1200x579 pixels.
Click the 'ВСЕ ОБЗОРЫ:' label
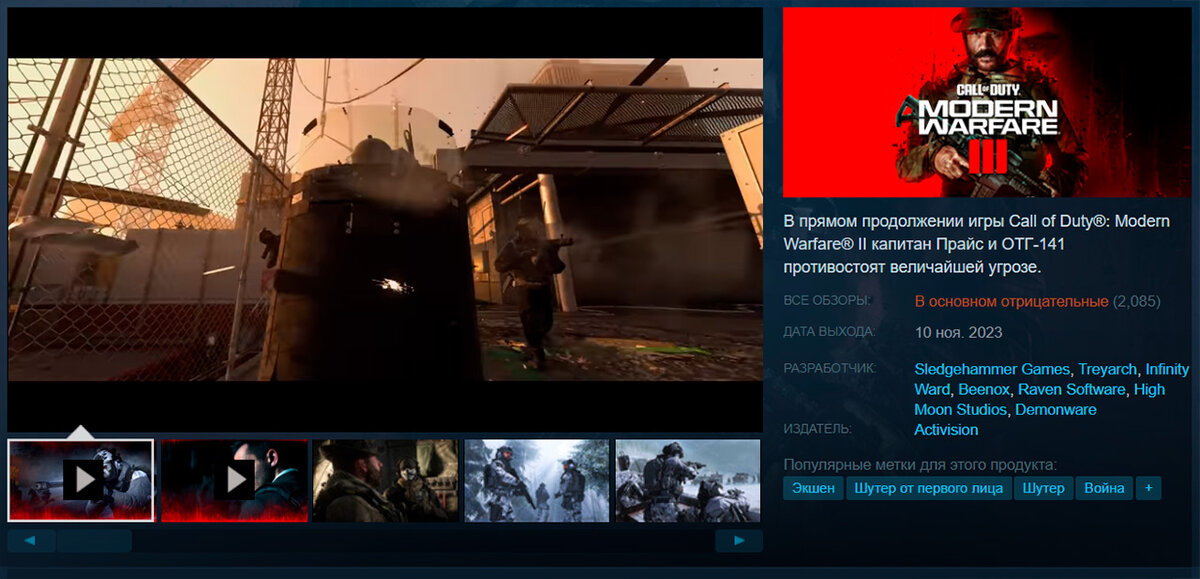tap(827, 300)
